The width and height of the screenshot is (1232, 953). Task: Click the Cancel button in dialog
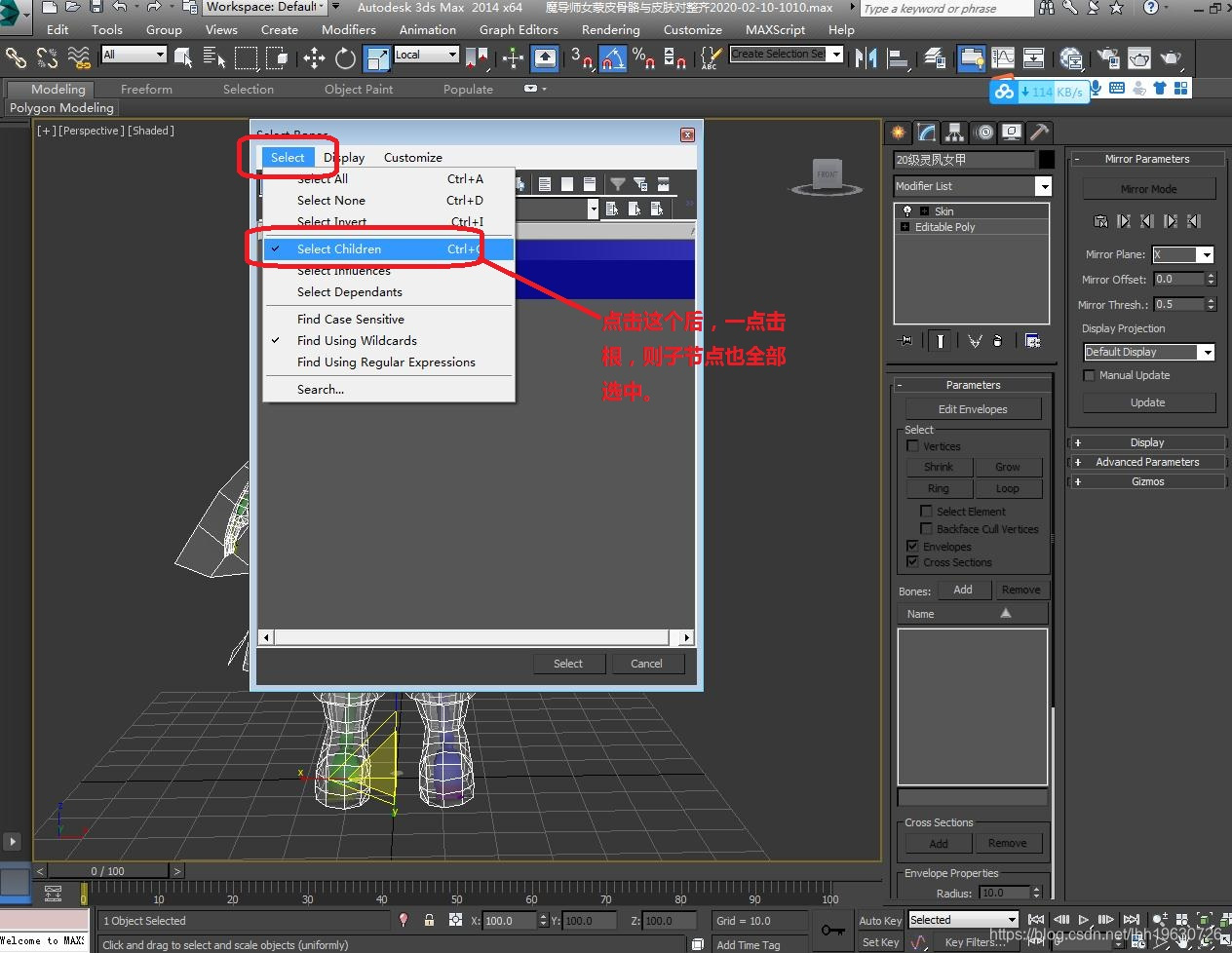click(646, 664)
